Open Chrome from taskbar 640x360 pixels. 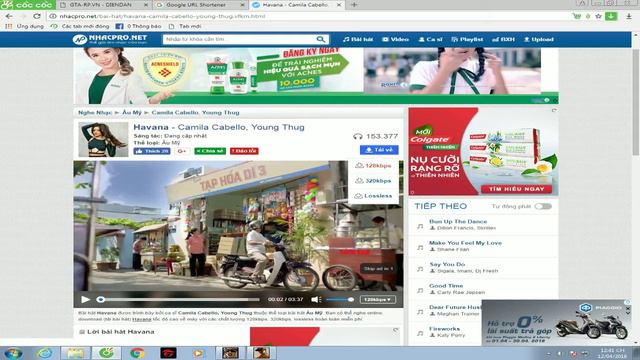[x=137, y=353]
